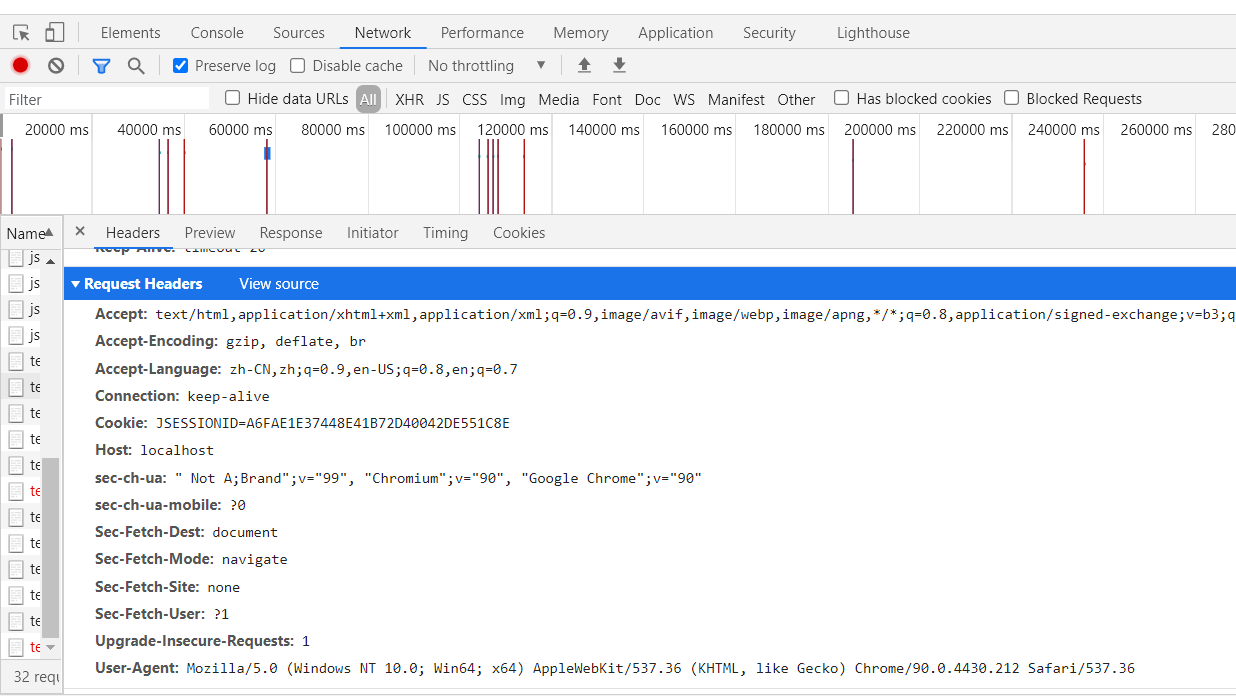Click the request list vertical scrollbar thumb

(x=50, y=548)
